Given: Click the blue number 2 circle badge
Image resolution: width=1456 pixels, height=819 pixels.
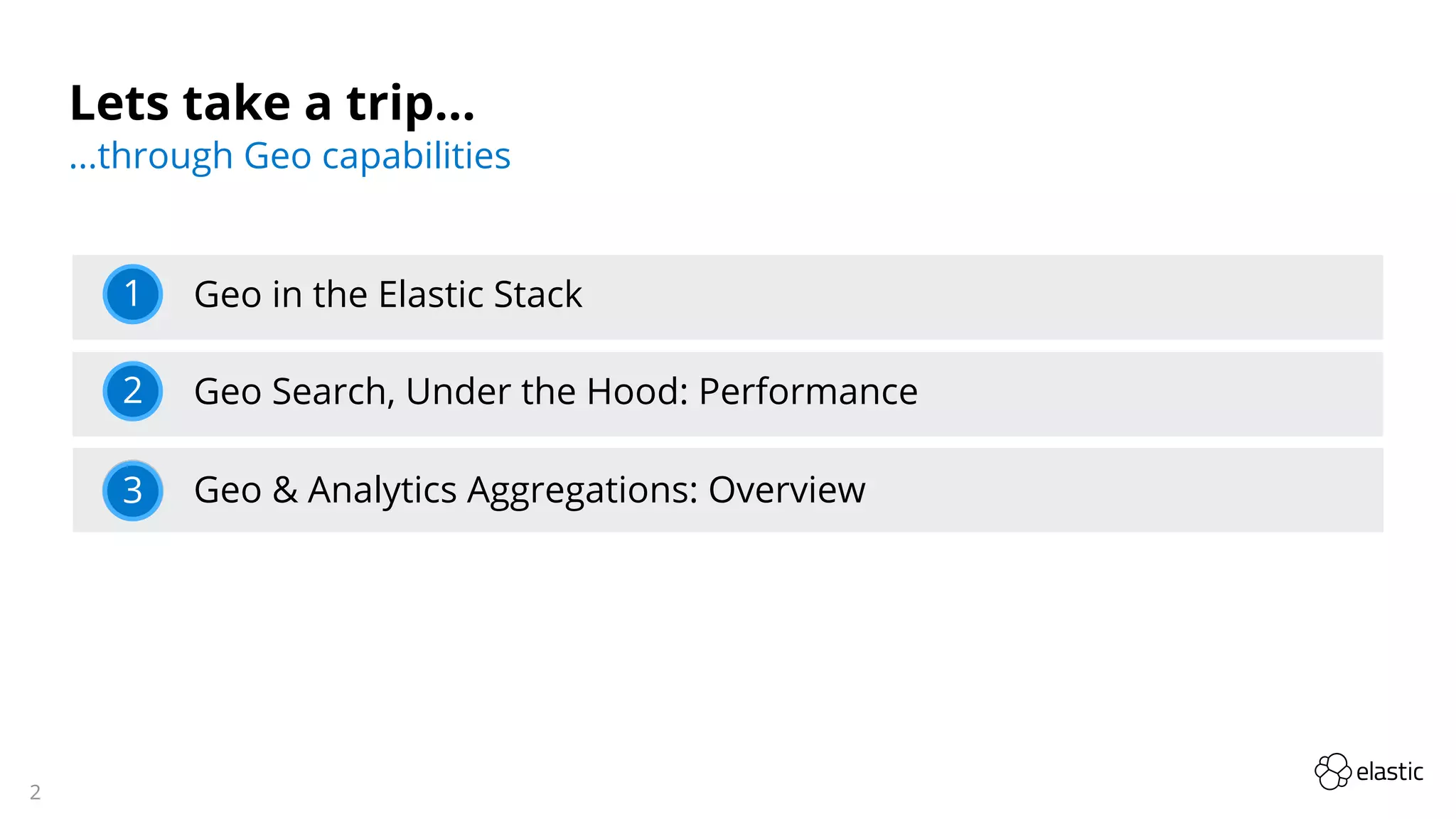Looking at the screenshot, I should pyautogui.click(x=132, y=392).
